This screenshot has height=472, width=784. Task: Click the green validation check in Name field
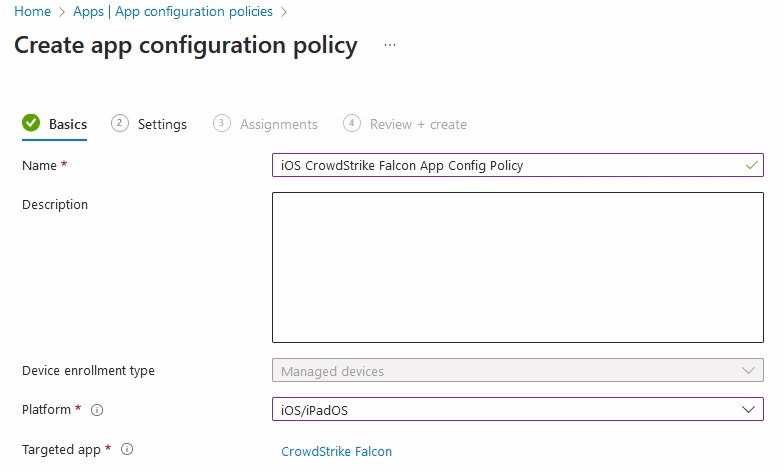(751, 165)
